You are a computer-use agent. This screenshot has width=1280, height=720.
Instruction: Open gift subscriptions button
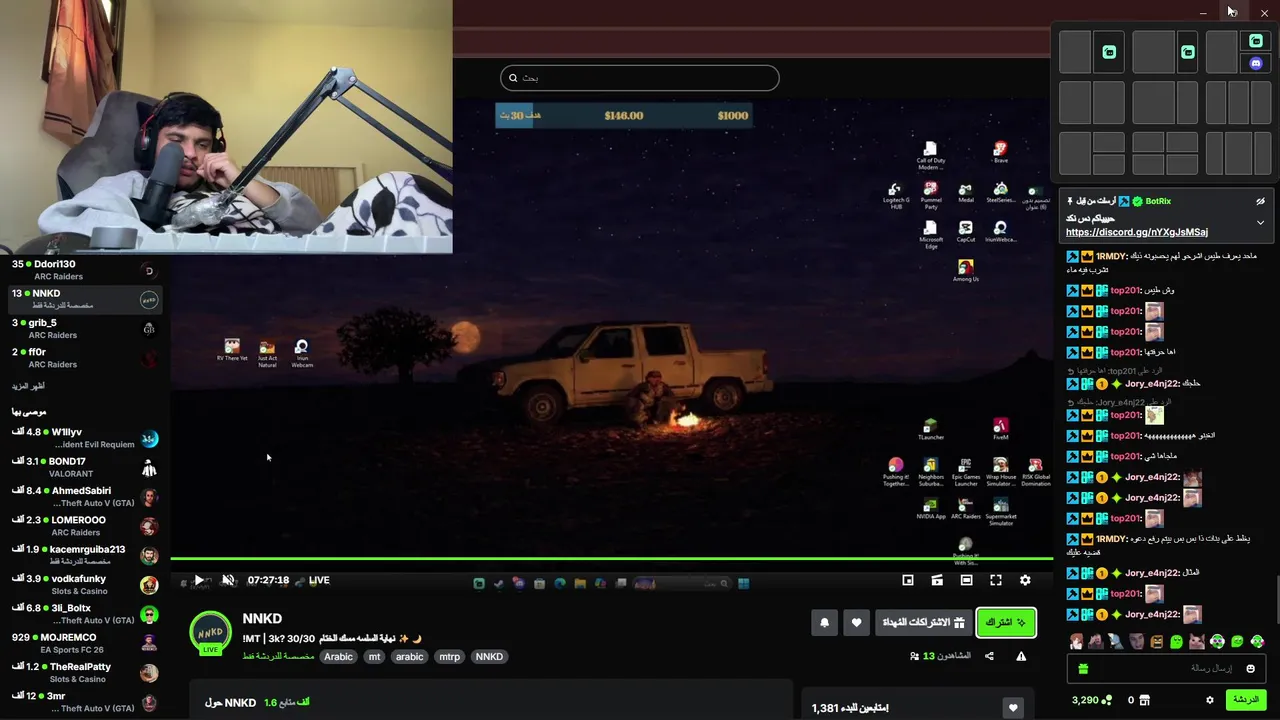[x=923, y=623]
